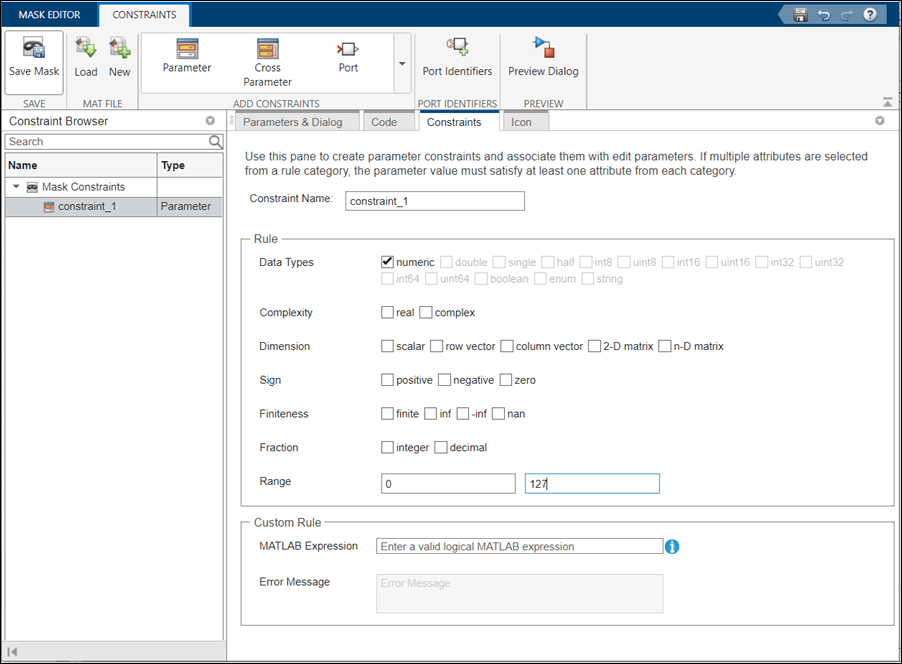Click the Range maximum field showing 127
The image size is (902, 664).
click(592, 483)
